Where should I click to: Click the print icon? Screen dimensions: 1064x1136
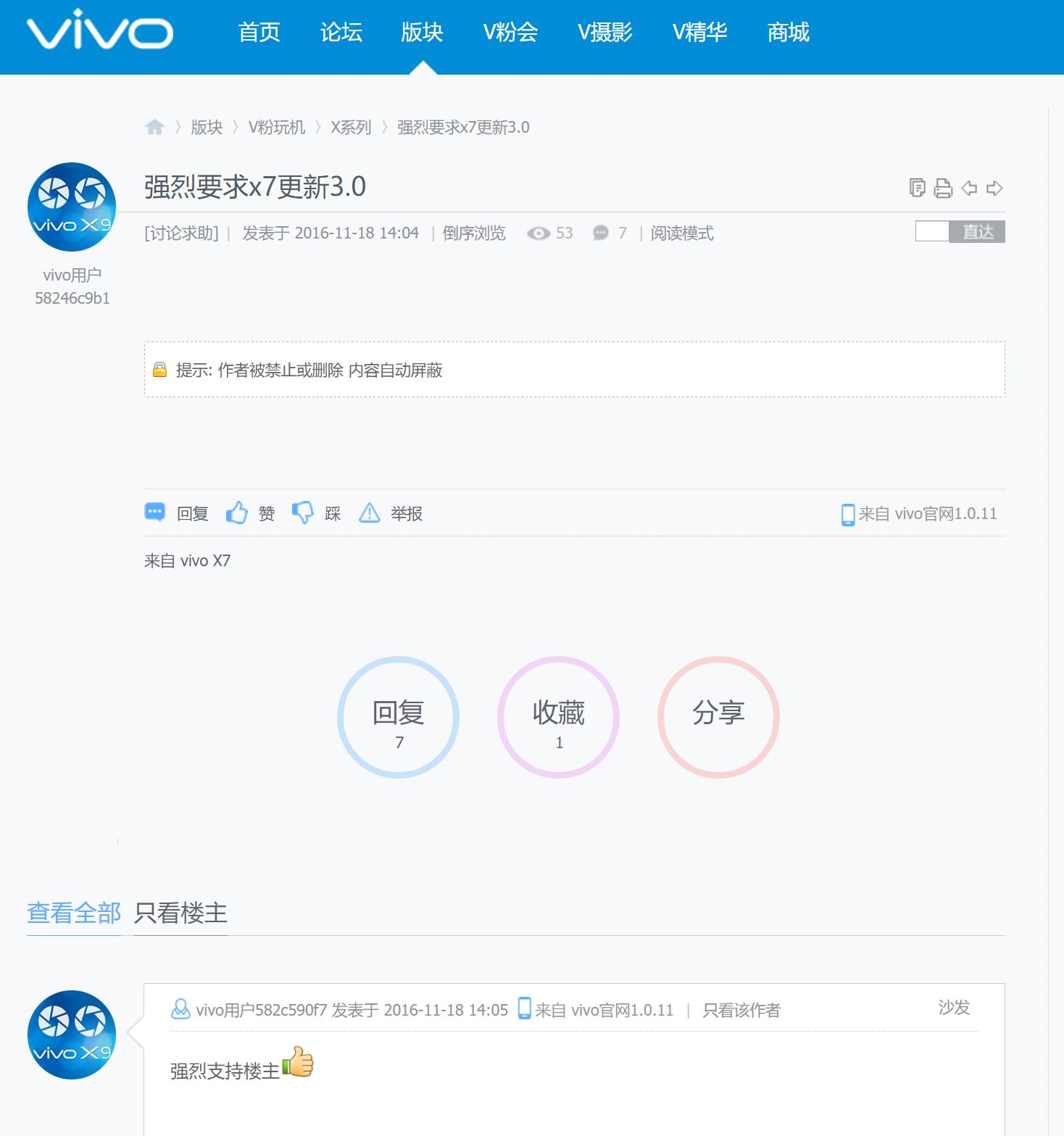click(x=942, y=188)
